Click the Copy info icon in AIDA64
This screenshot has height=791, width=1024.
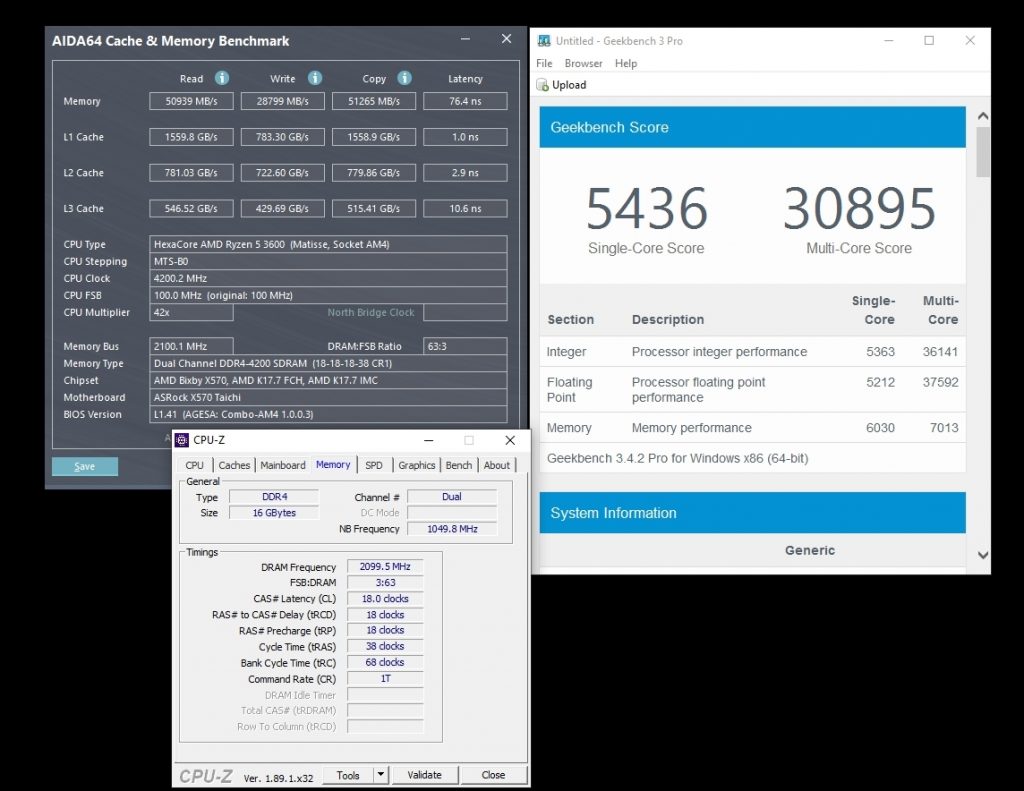tap(404, 78)
